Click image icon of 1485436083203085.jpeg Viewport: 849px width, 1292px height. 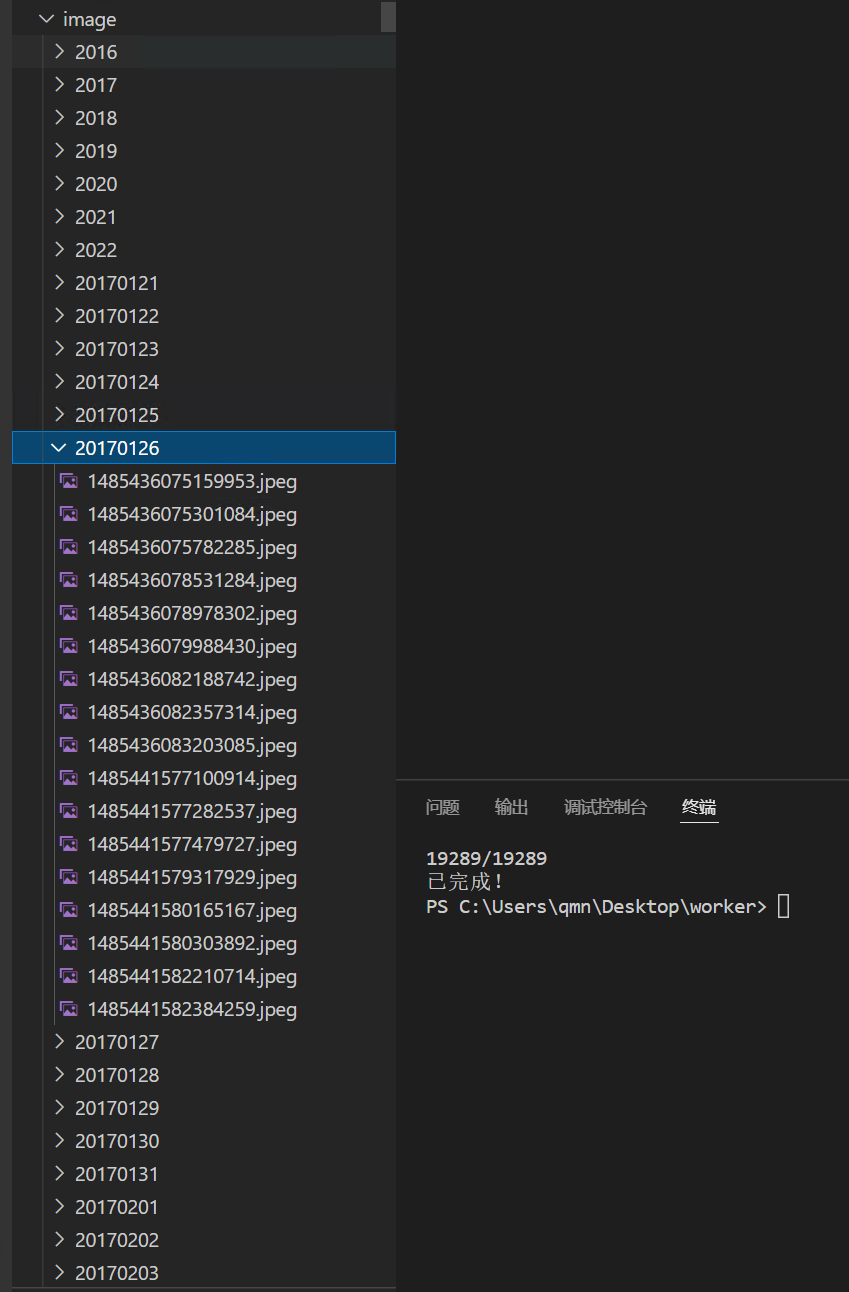(69, 745)
